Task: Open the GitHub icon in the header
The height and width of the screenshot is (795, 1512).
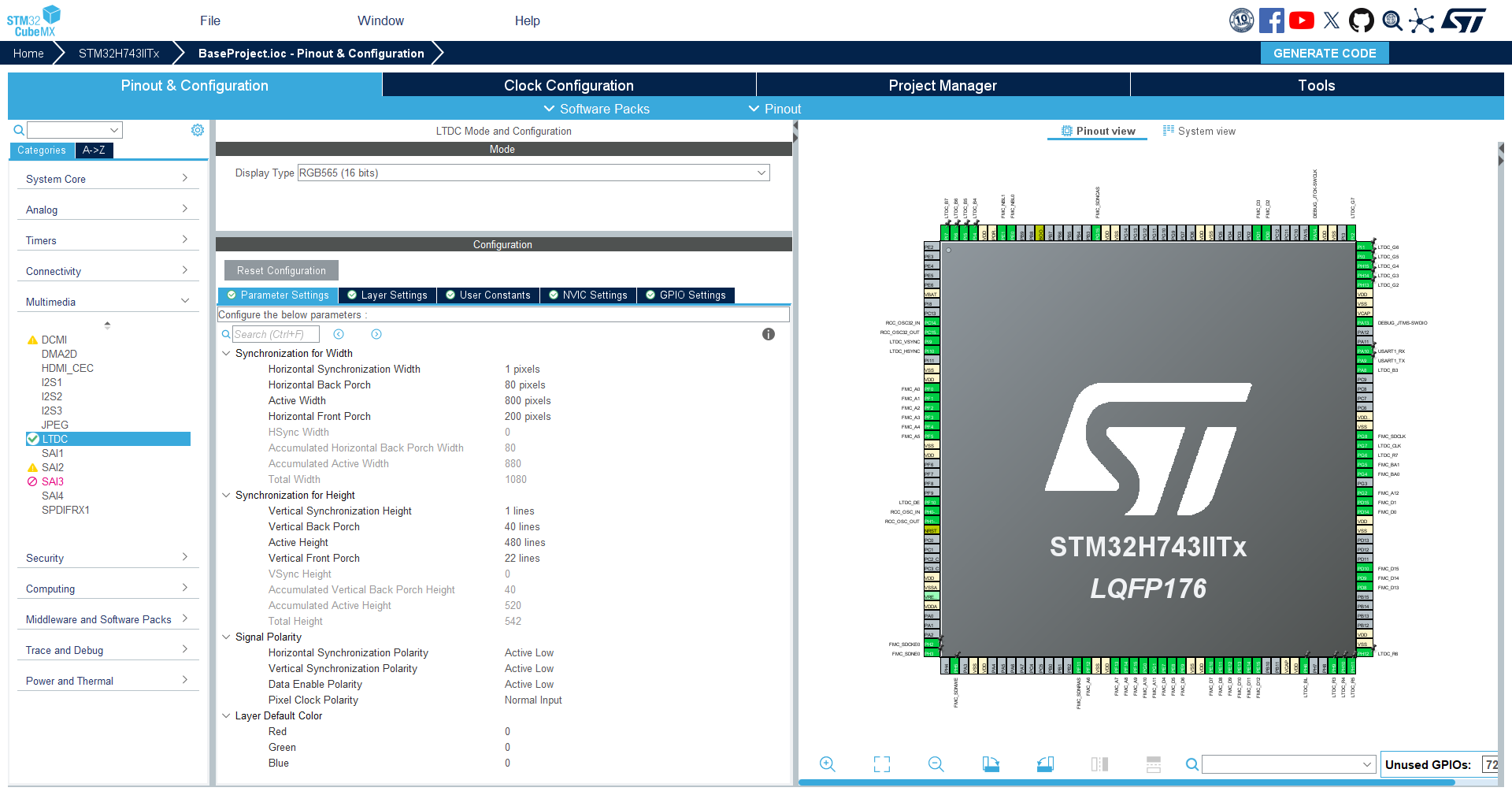Action: pos(1362,20)
